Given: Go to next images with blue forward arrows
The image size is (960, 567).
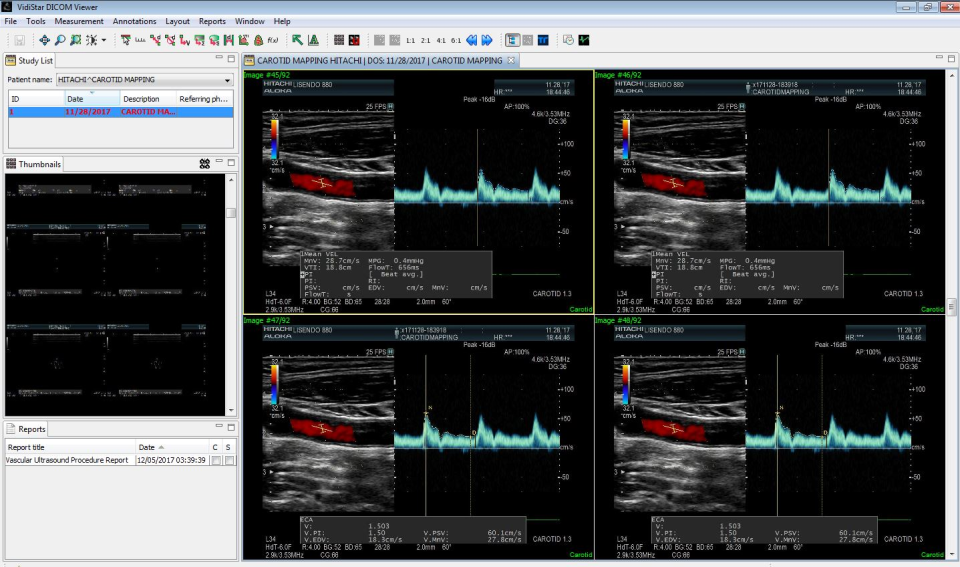Looking at the screenshot, I should click(487, 40).
